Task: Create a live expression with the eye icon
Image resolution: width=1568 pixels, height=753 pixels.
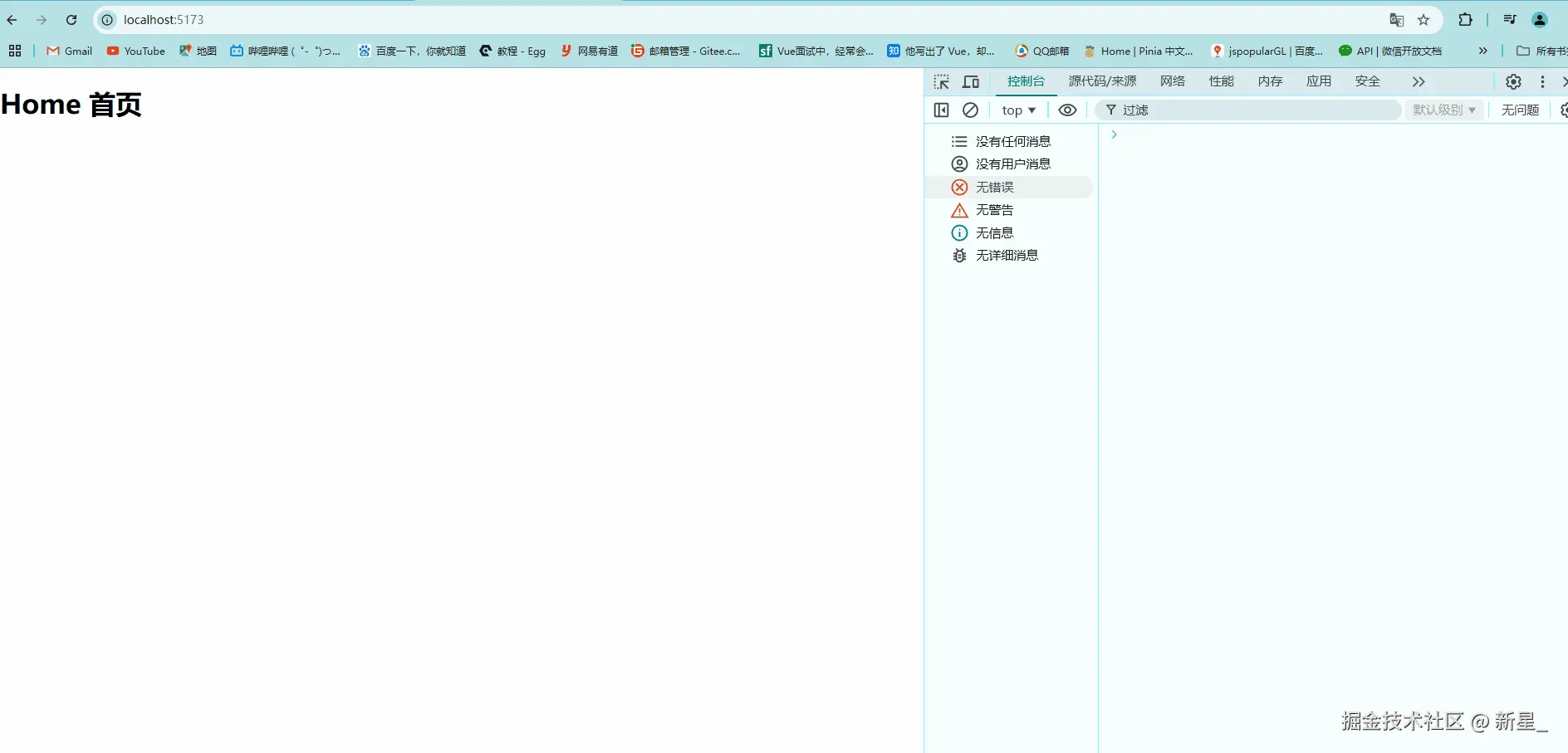Action: pyautogui.click(x=1068, y=110)
